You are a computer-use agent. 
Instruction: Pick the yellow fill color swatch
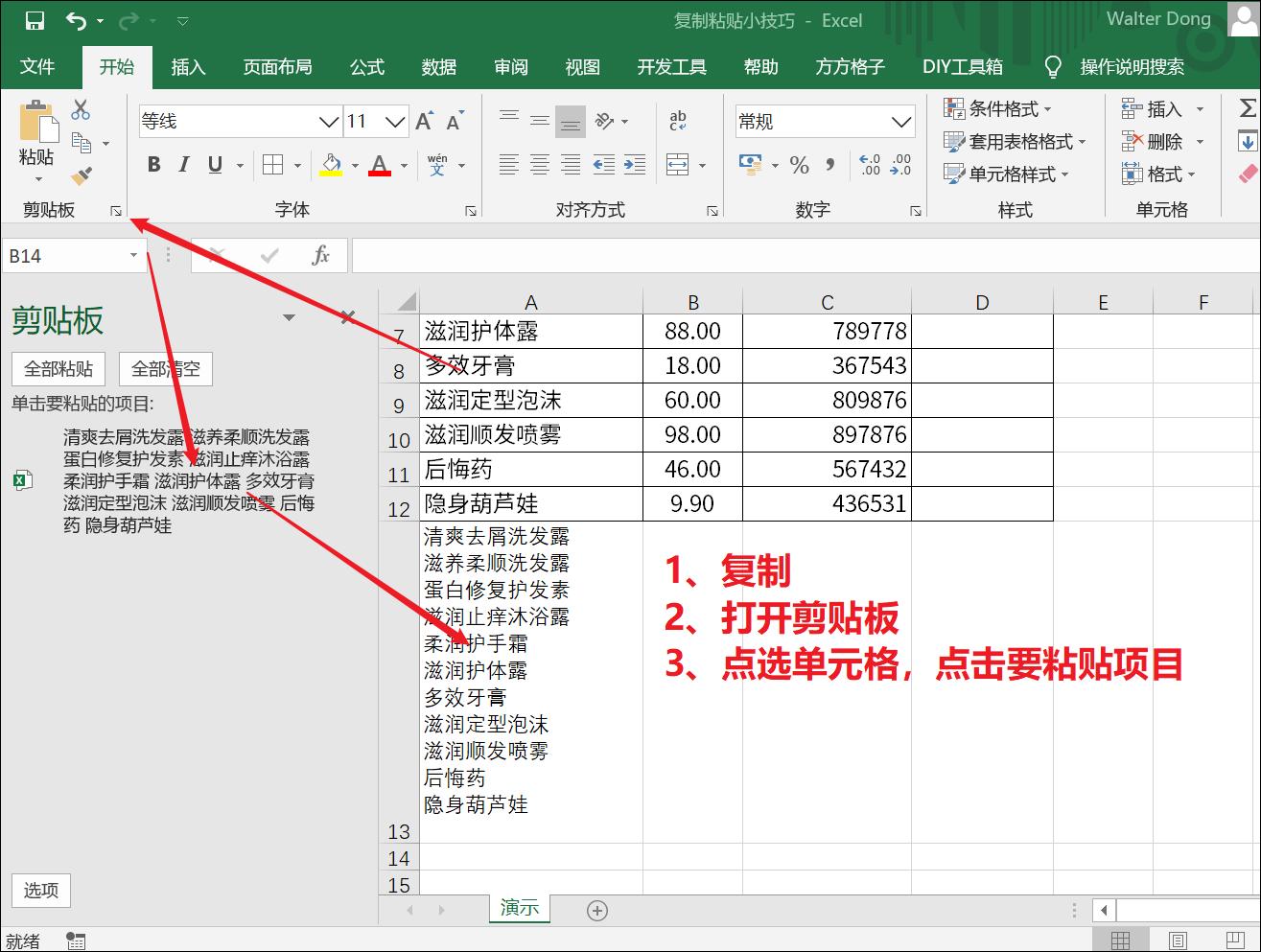click(x=330, y=174)
